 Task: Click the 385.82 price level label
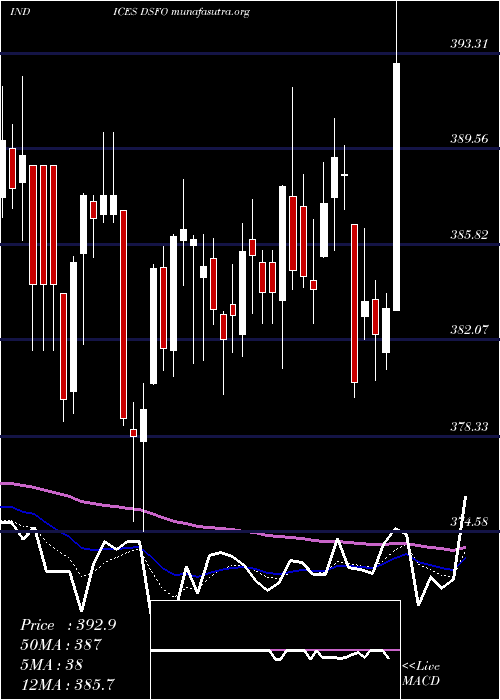[469, 234]
